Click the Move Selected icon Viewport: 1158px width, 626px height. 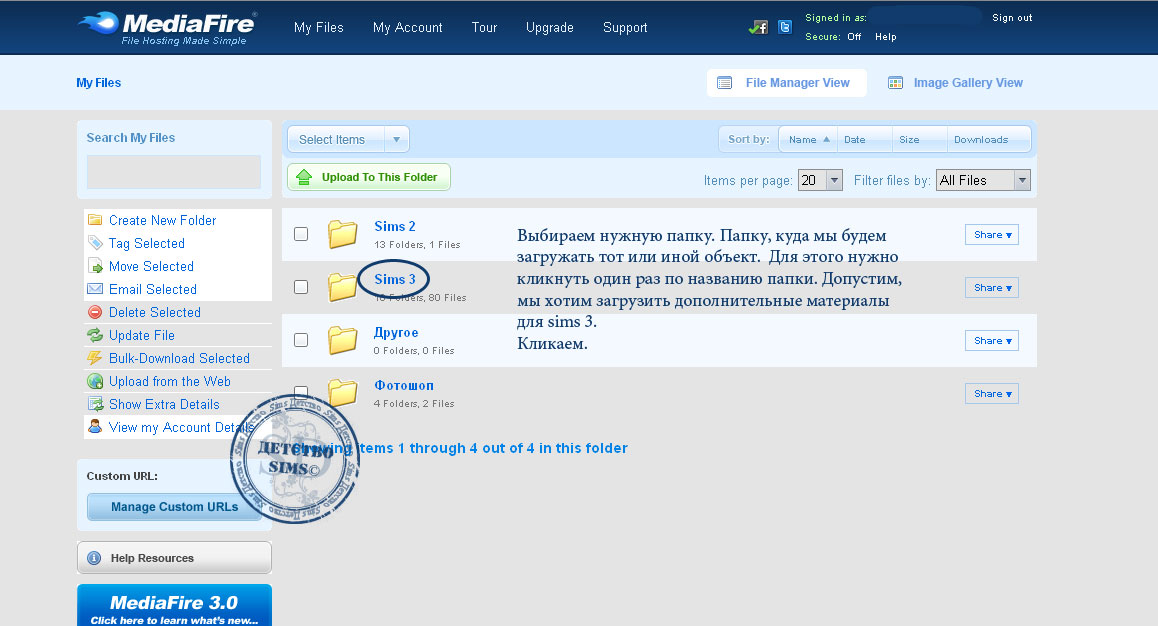pyautogui.click(x=95, y=266)
